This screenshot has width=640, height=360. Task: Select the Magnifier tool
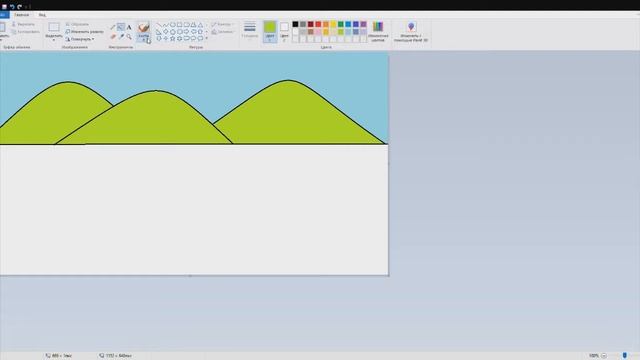point(129,36)
